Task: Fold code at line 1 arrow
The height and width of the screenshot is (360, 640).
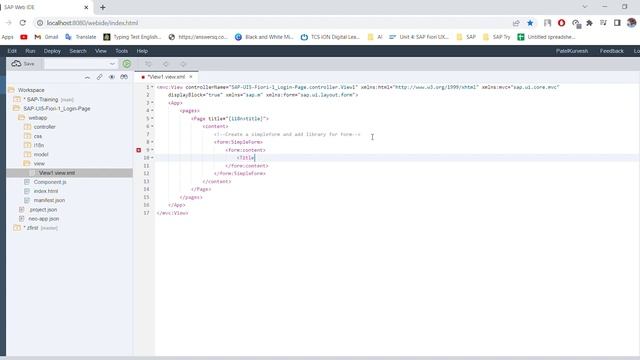Action: click(152, 87)
